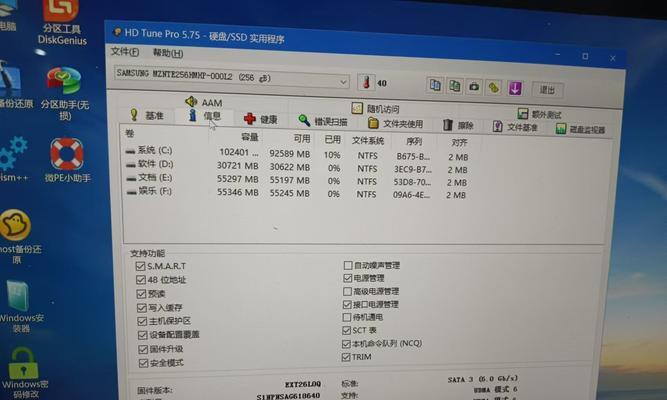
Task: Toggle the SCT 表 checkbox
Action: (346, 330)
